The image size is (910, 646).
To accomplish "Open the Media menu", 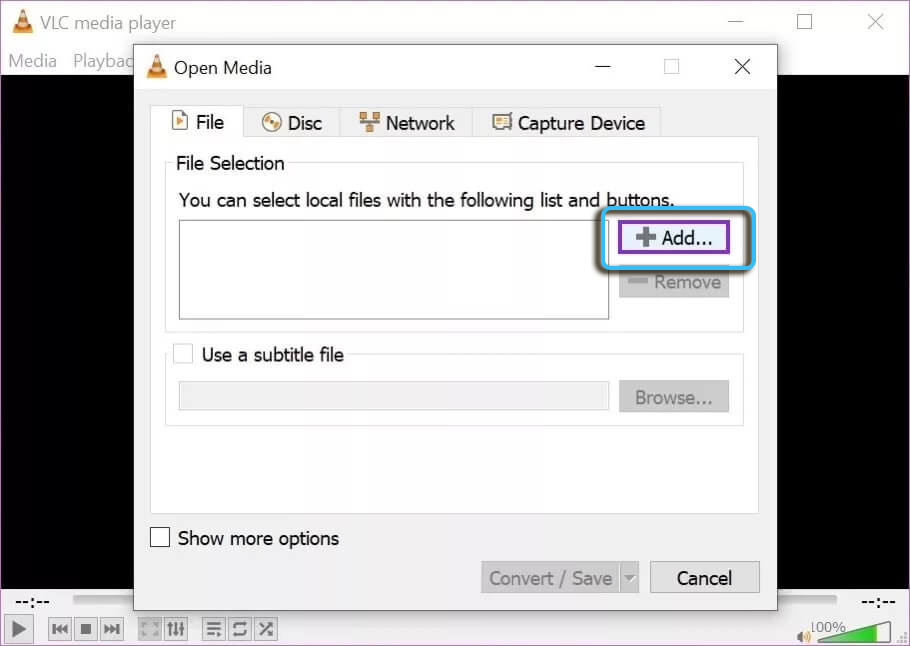I will pos(33,60).
